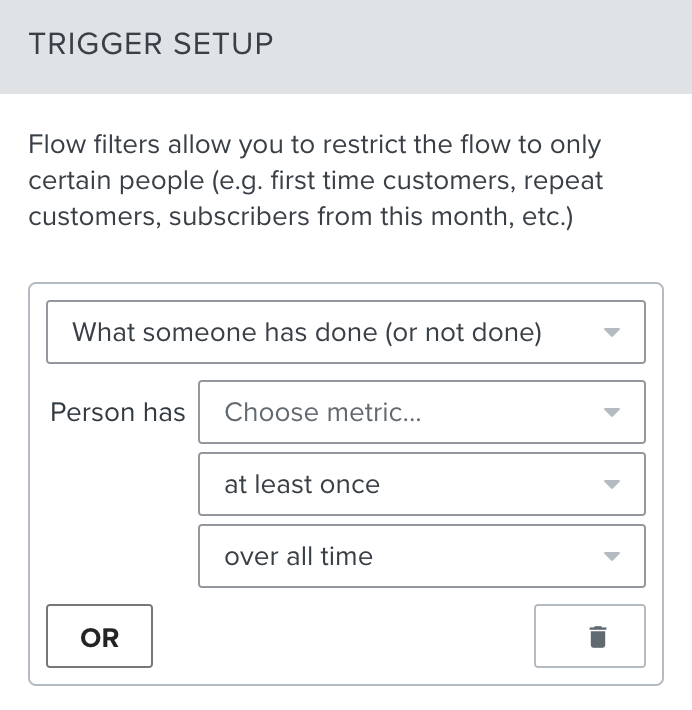Click gray header bar right of 'TRIGGER SETUP'
The image size is (692, 710).
pos(480,45)
